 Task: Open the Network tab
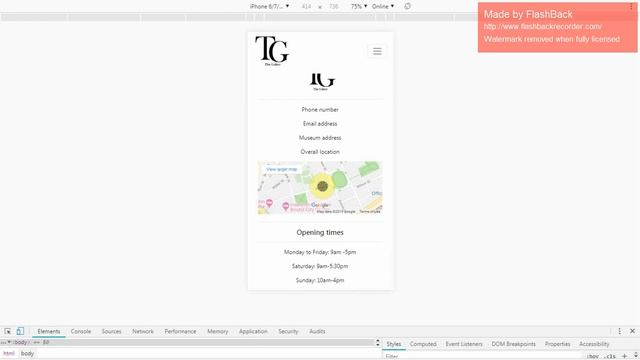pos(143,331)
